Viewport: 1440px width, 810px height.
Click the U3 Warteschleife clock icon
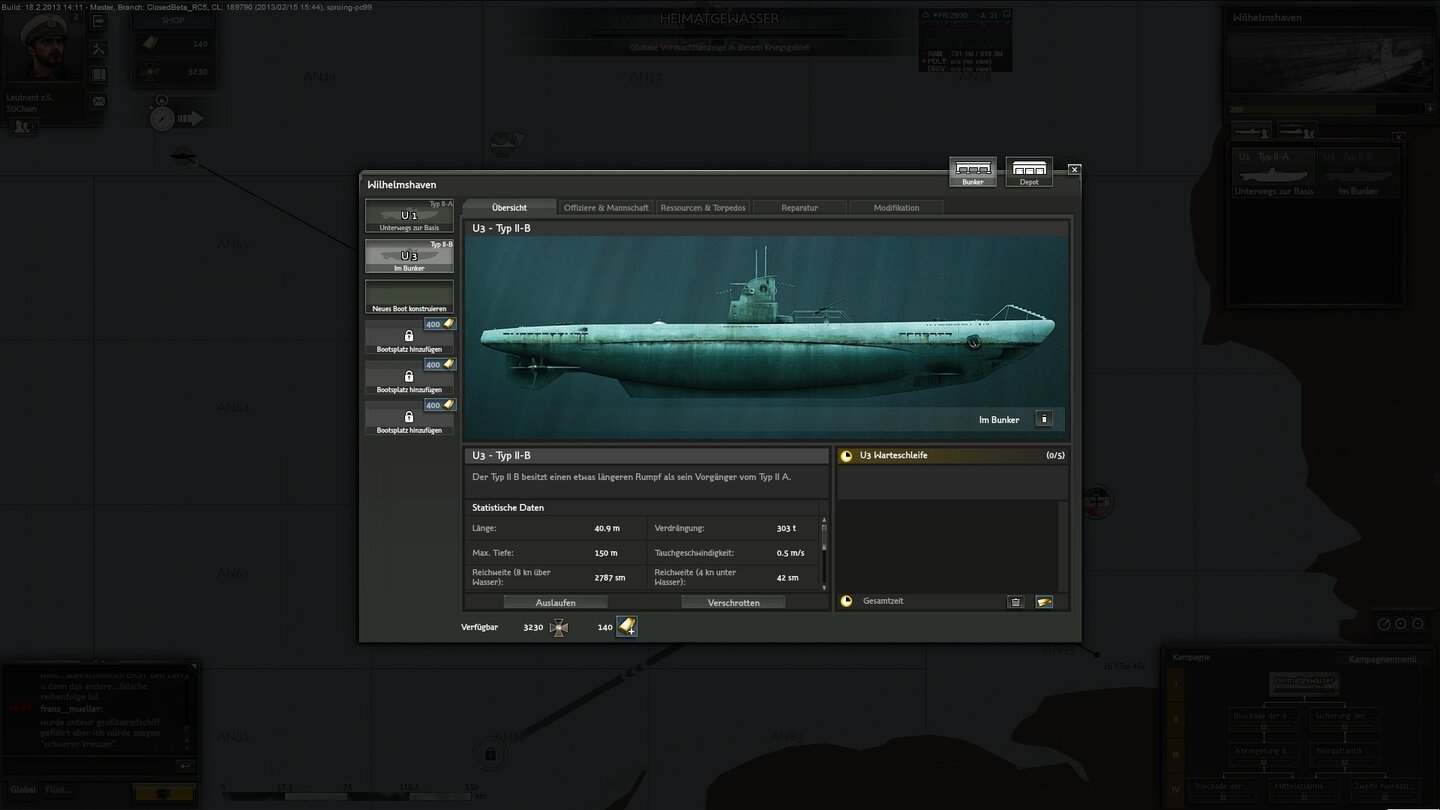pyautogui.click(x=847, y=456)
